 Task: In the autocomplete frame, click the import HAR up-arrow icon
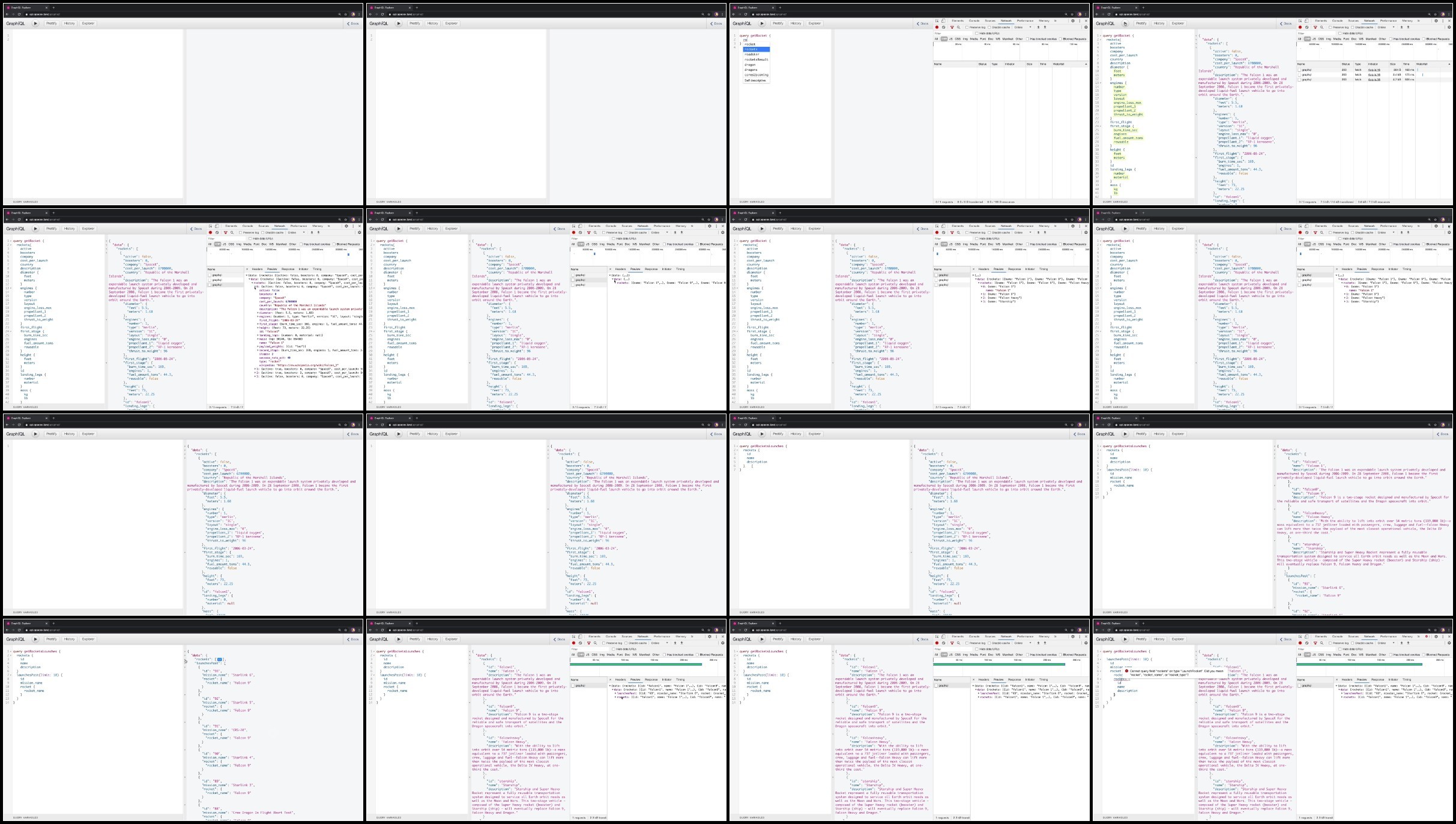coord(1038,27)
